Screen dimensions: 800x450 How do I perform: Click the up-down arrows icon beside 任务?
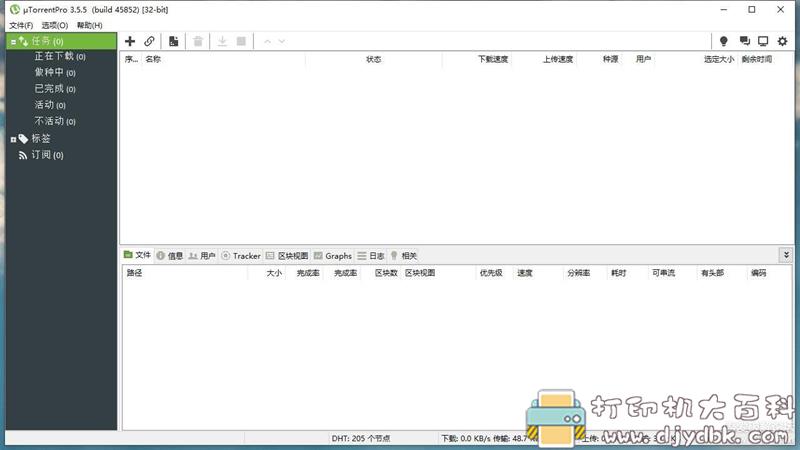[x=23, y=41]
